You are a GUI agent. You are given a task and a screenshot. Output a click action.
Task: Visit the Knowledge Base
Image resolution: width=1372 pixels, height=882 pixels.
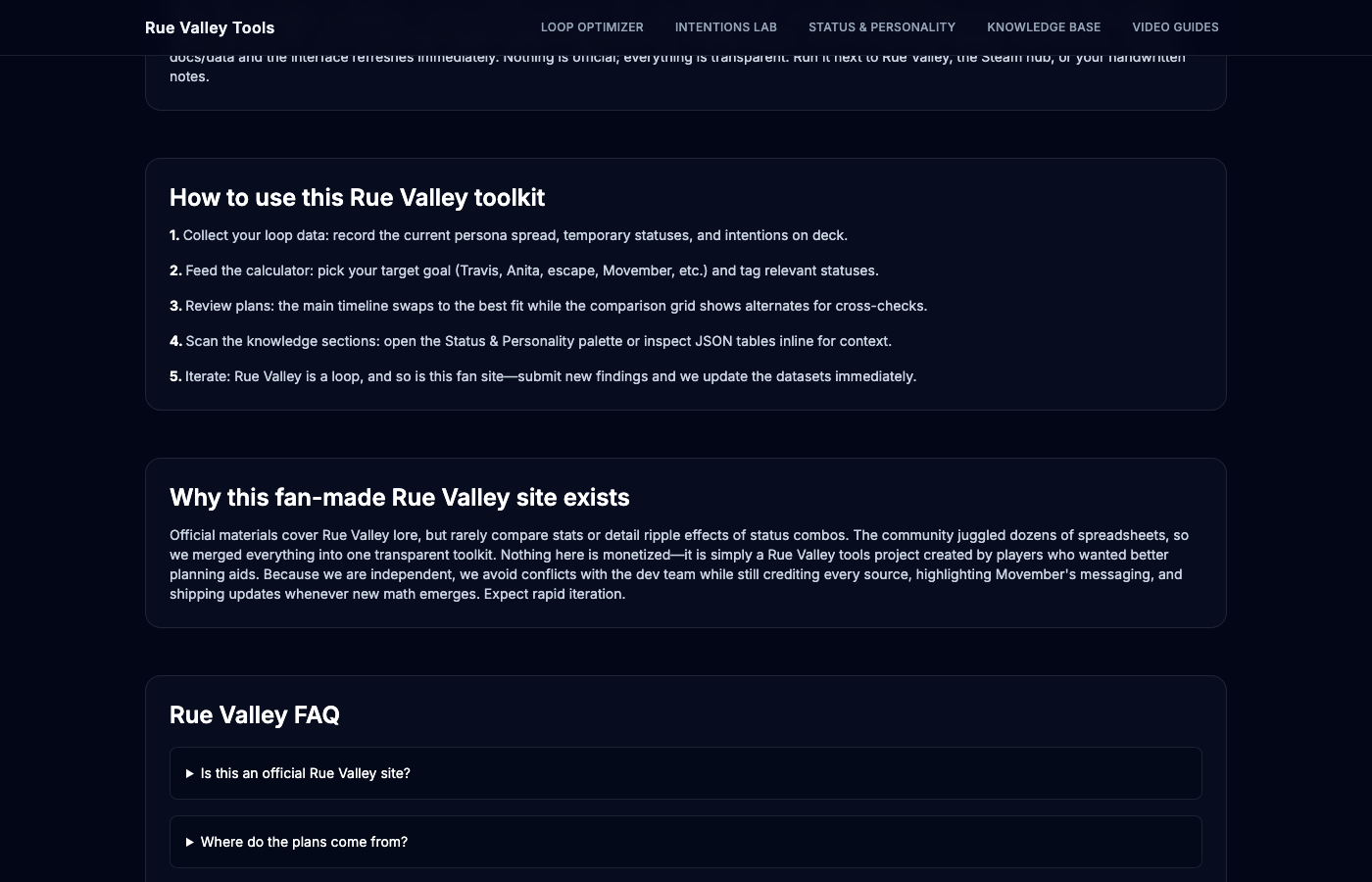[x=1044, y=27]
